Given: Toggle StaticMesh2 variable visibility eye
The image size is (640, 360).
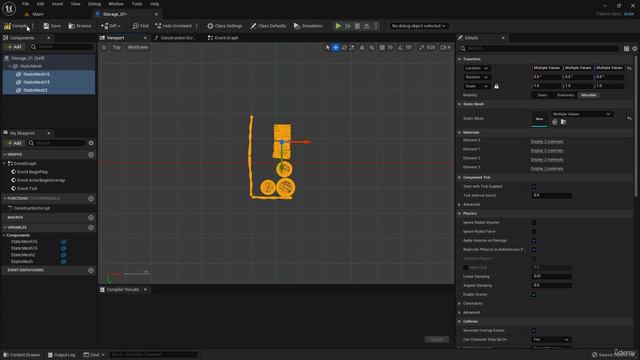Looking at the screenshot, I should 64,255.
